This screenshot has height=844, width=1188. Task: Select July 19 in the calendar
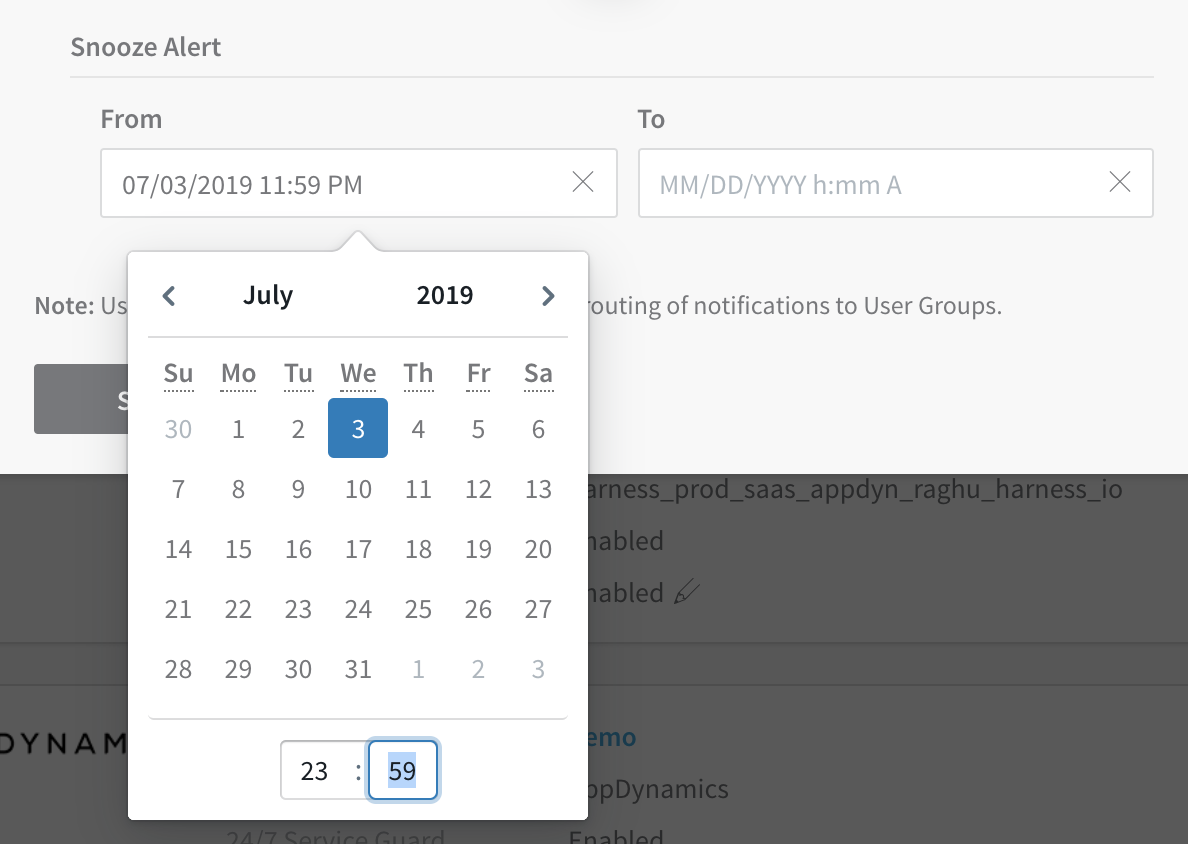click(x=478, y=549)
